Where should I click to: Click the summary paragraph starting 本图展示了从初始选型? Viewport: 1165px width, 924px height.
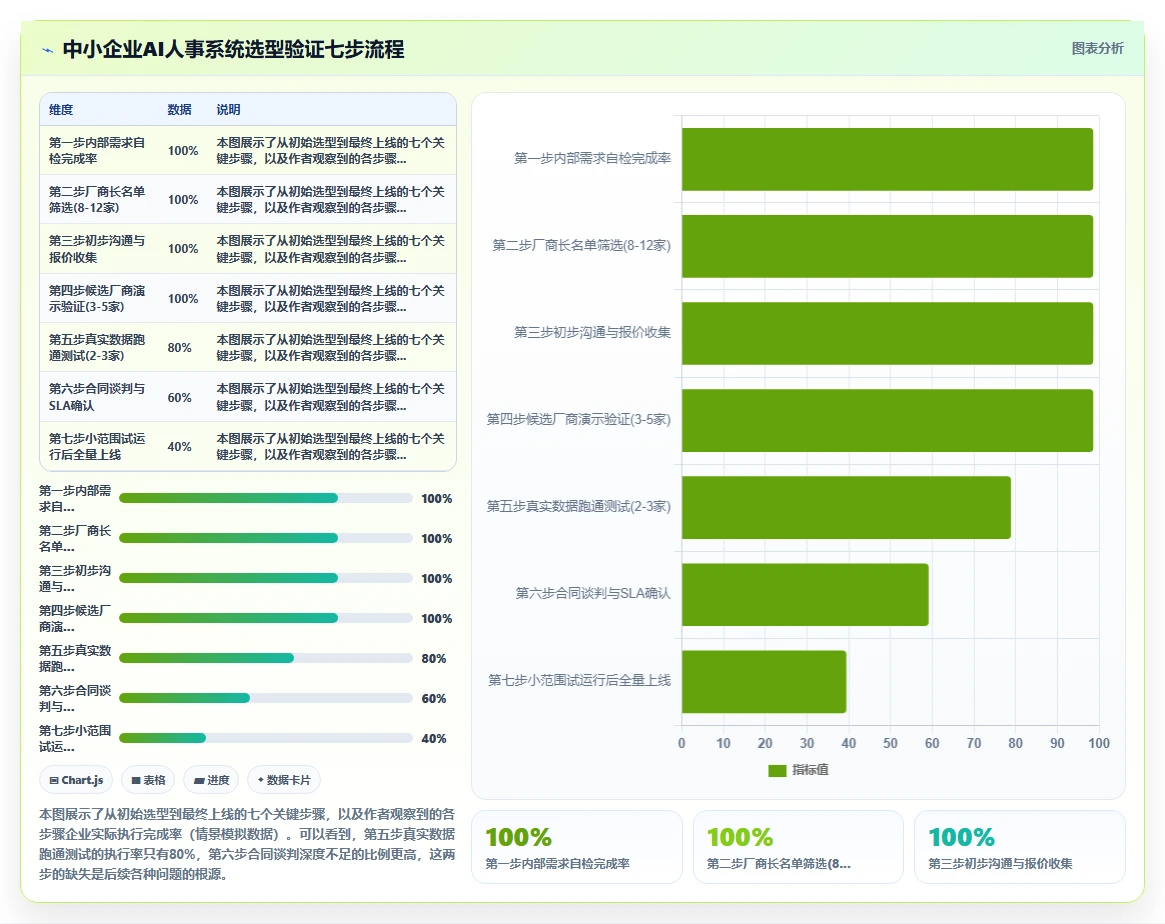click(x=247, y=844)
